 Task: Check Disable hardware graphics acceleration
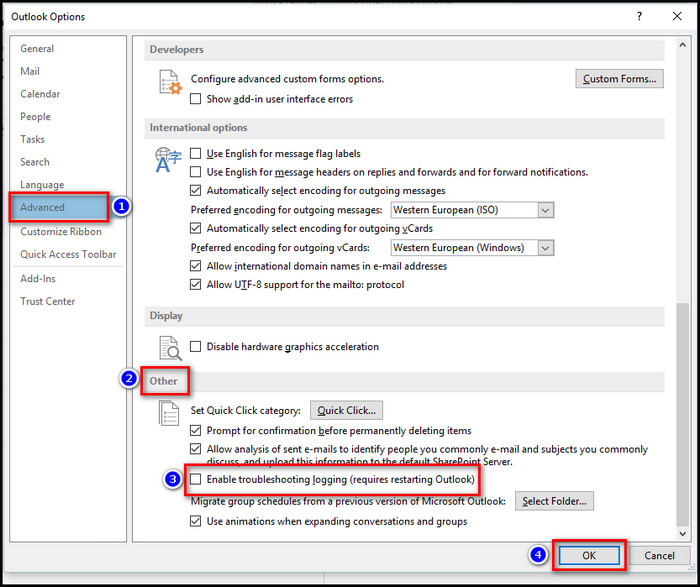196,347
